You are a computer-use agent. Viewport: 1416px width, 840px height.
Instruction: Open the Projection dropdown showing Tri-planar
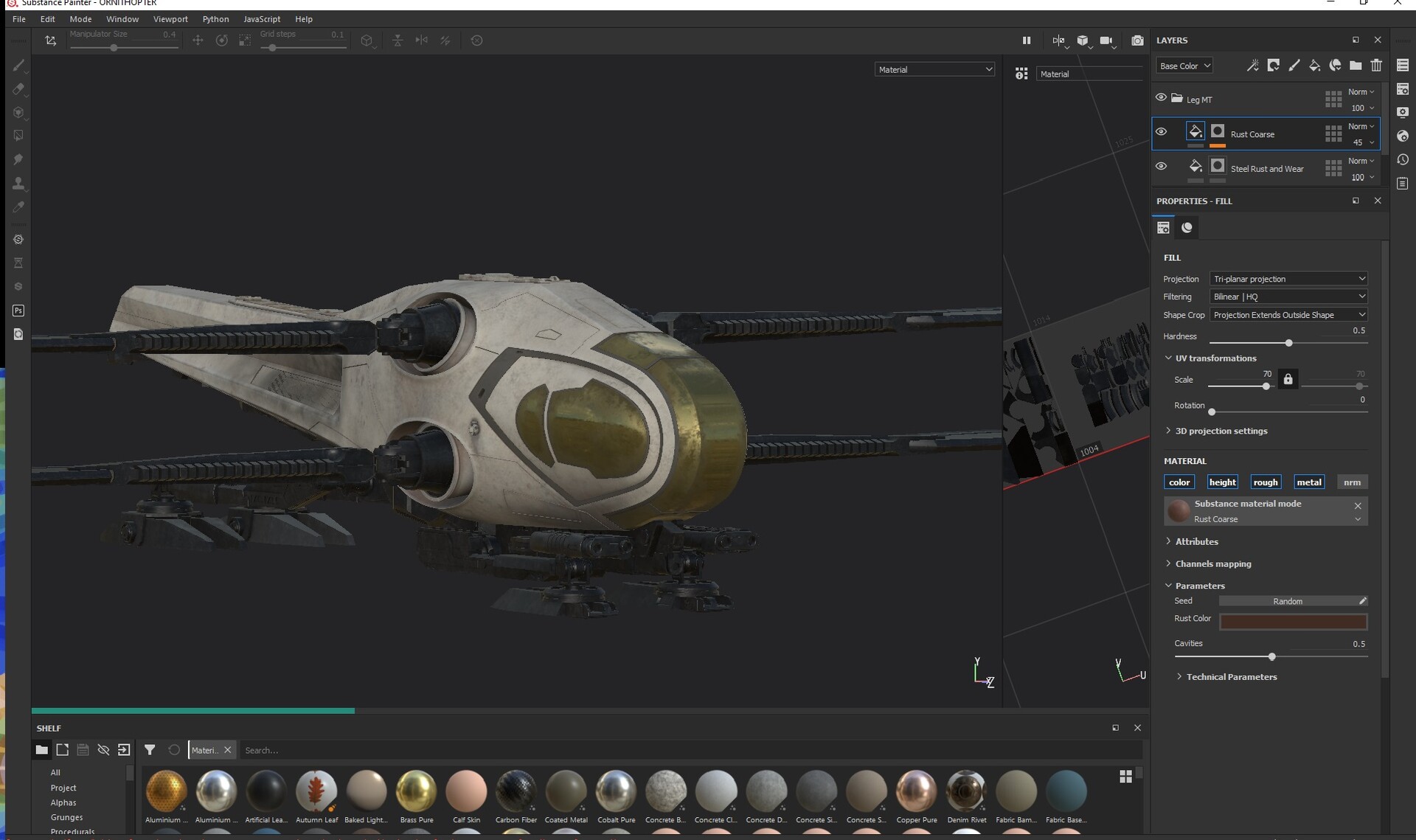click(1288, 279)
